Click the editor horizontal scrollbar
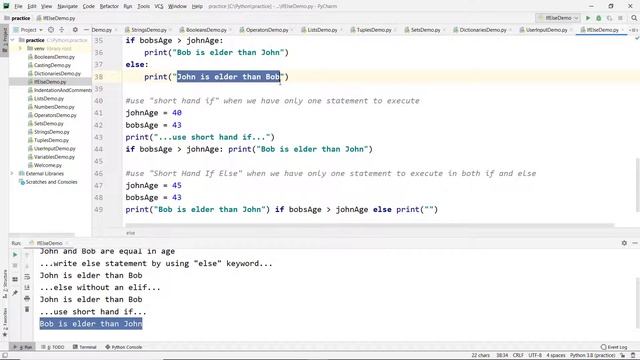 [x=369, y=225]
